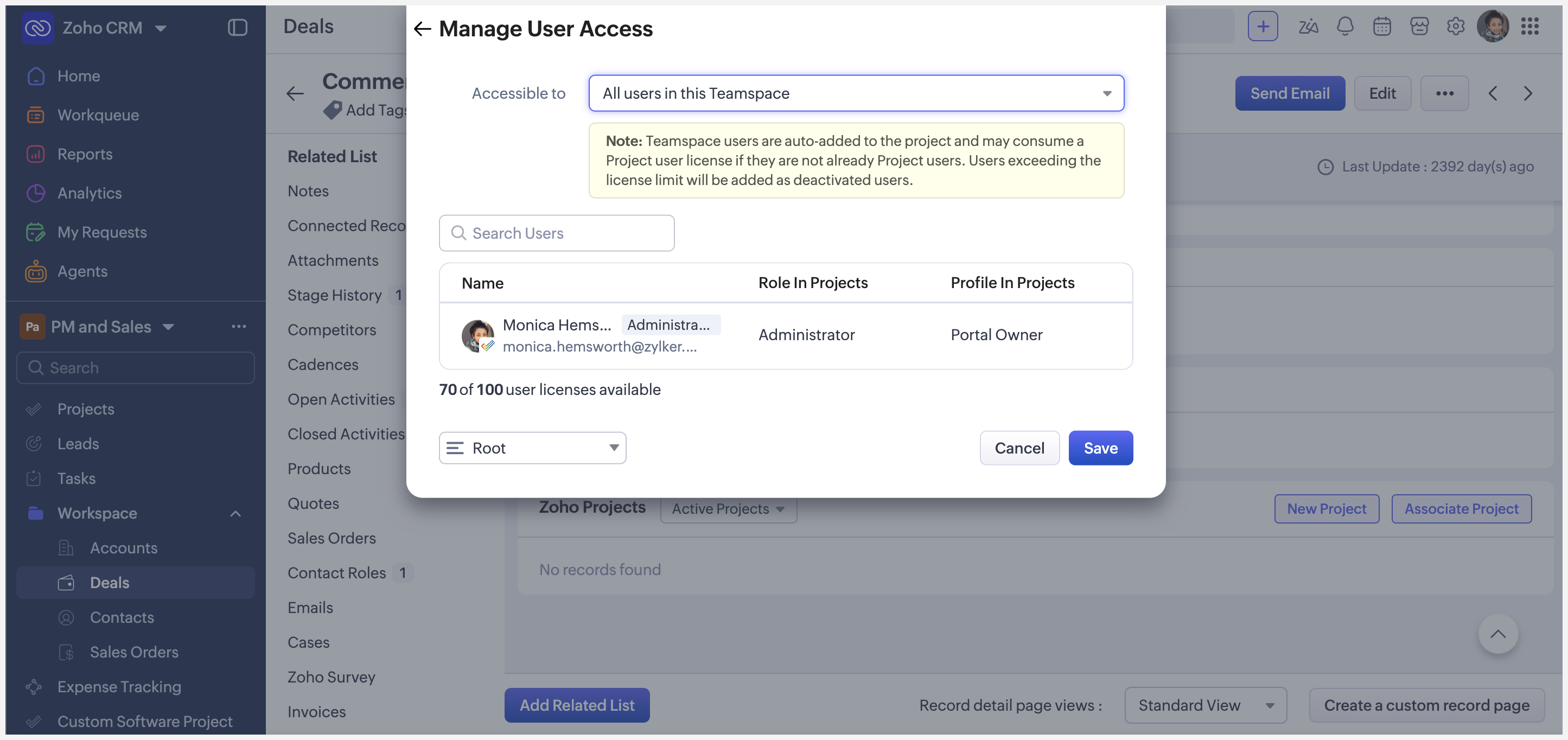Click Save in Manage User Access

pyautogui.click(x=1100, y=448)
